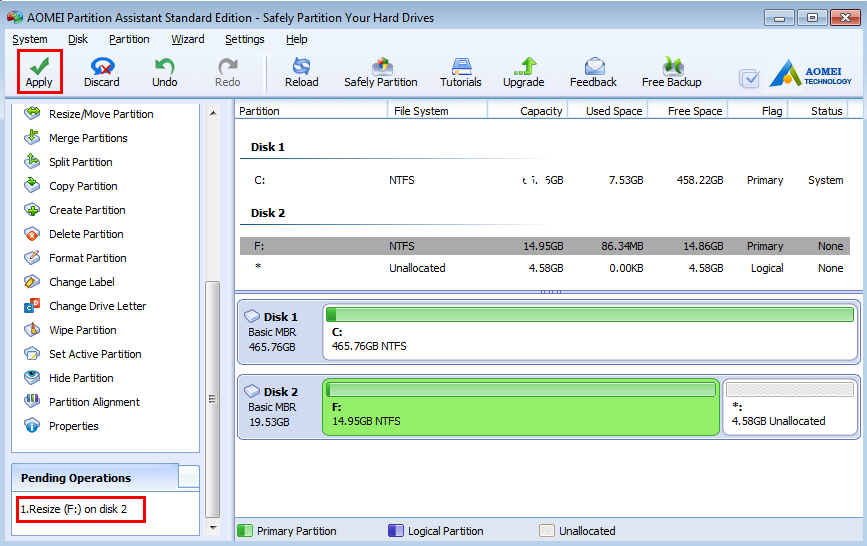Select the F: 14.95GB NTFS partition block
This screenshot has height=546, width=867.
(521, 407)
